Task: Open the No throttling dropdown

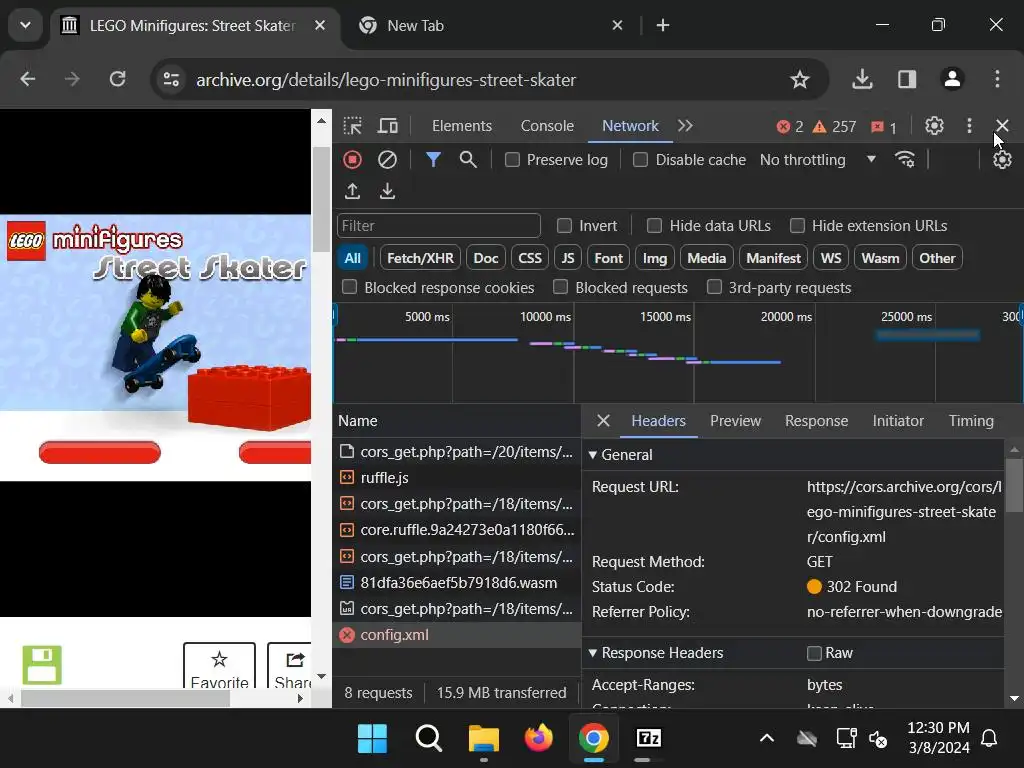Action: pos(818,160)
